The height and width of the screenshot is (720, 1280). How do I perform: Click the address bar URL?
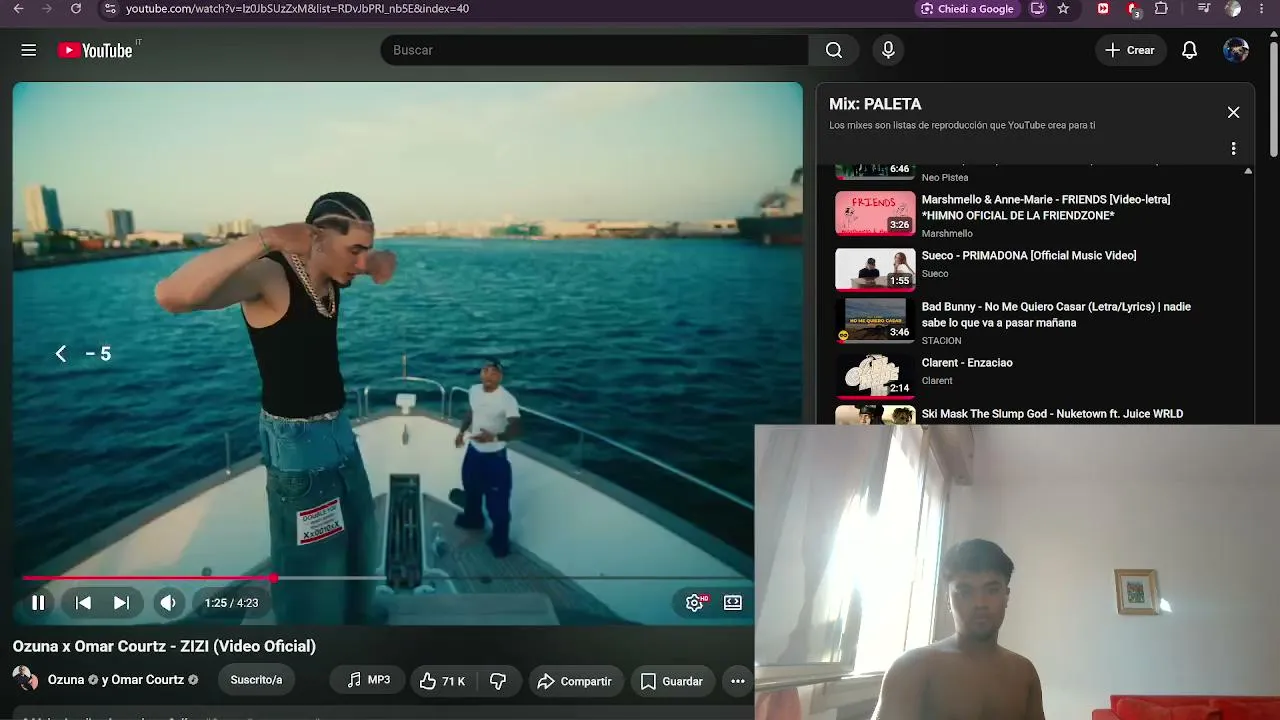pyautogui.click(x=297, y=9)
